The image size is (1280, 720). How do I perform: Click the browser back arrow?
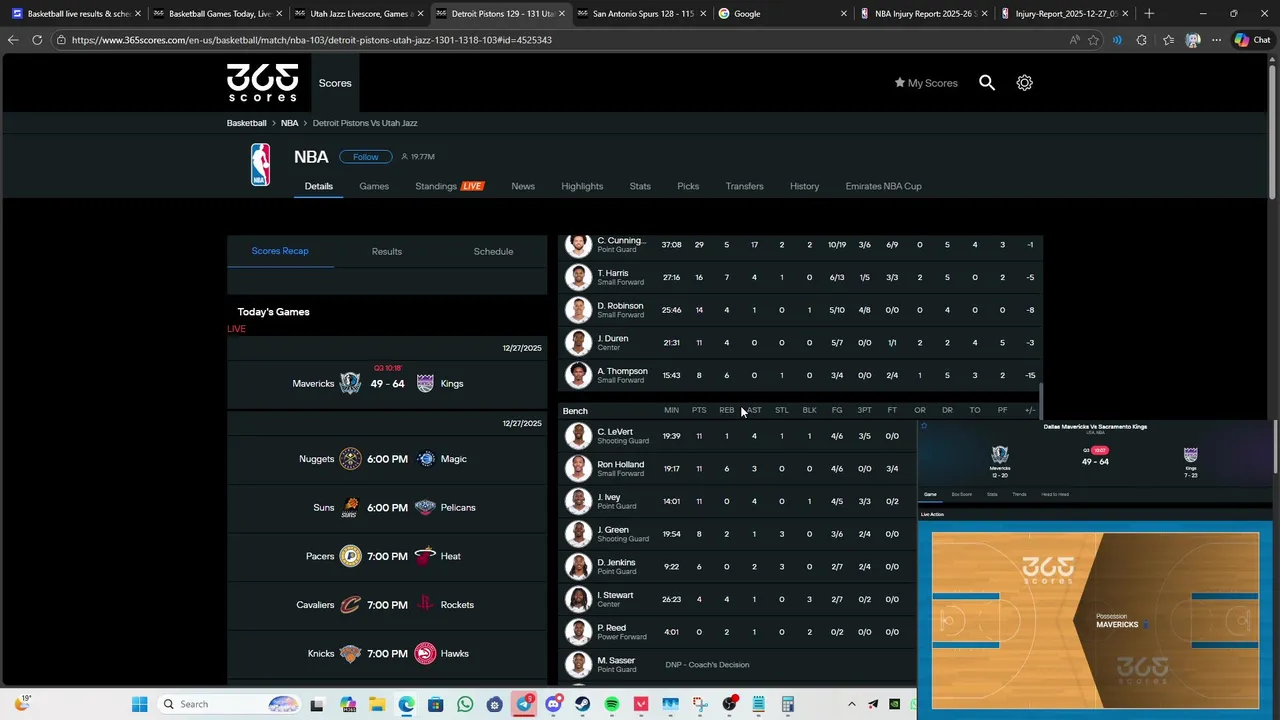tap(12, 40)
